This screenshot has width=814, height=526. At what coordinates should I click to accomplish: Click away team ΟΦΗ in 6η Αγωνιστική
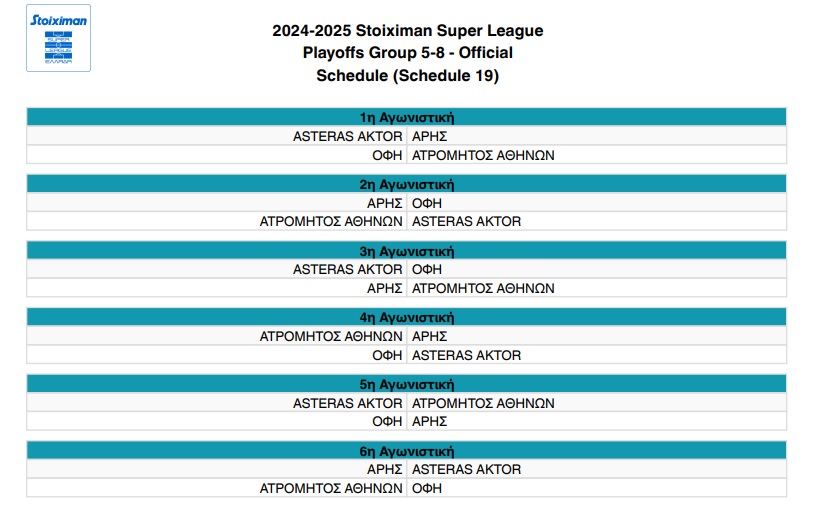(x=427, y=488)
